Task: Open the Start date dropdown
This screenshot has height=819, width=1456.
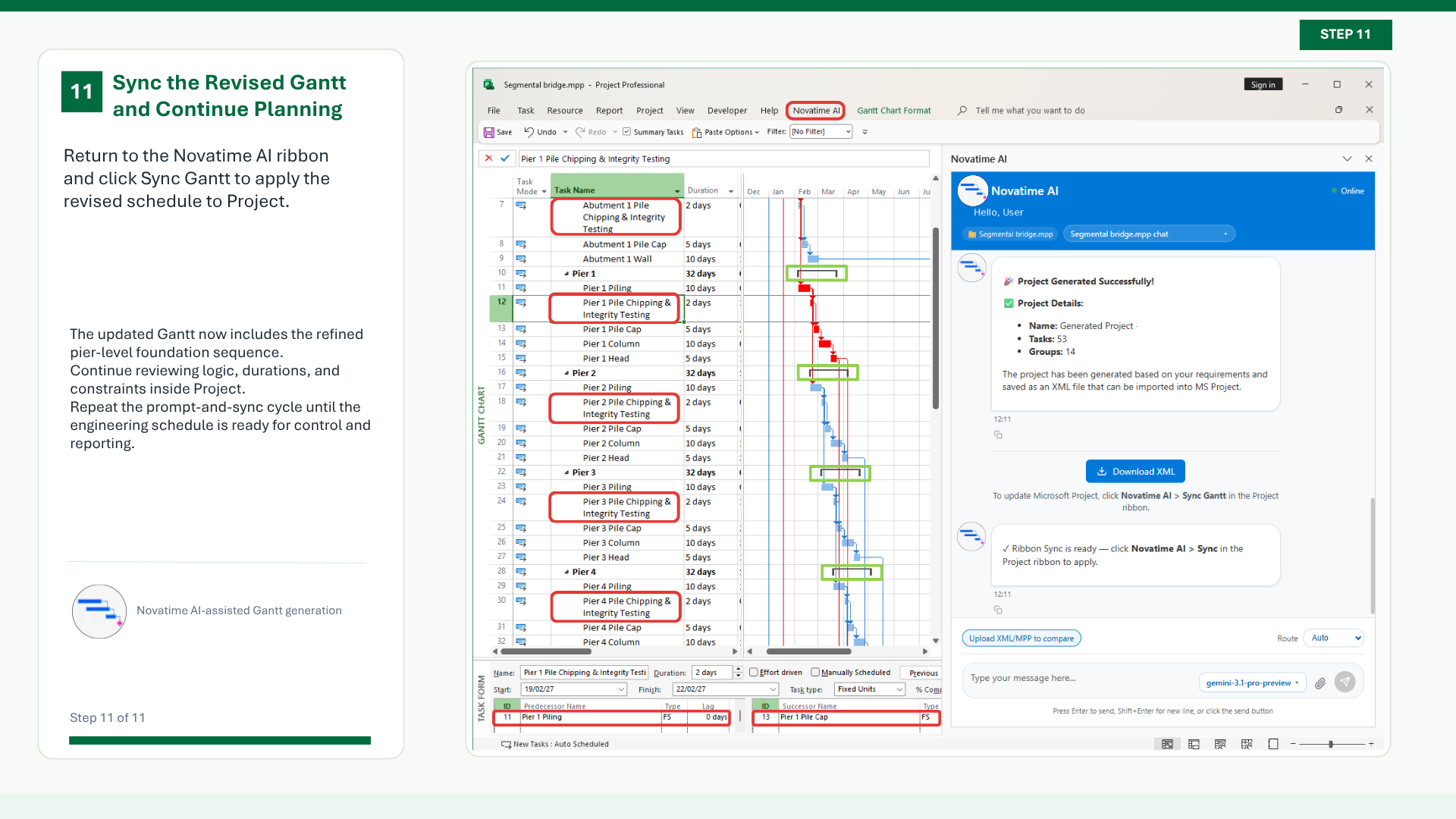Action: point(621,689)
